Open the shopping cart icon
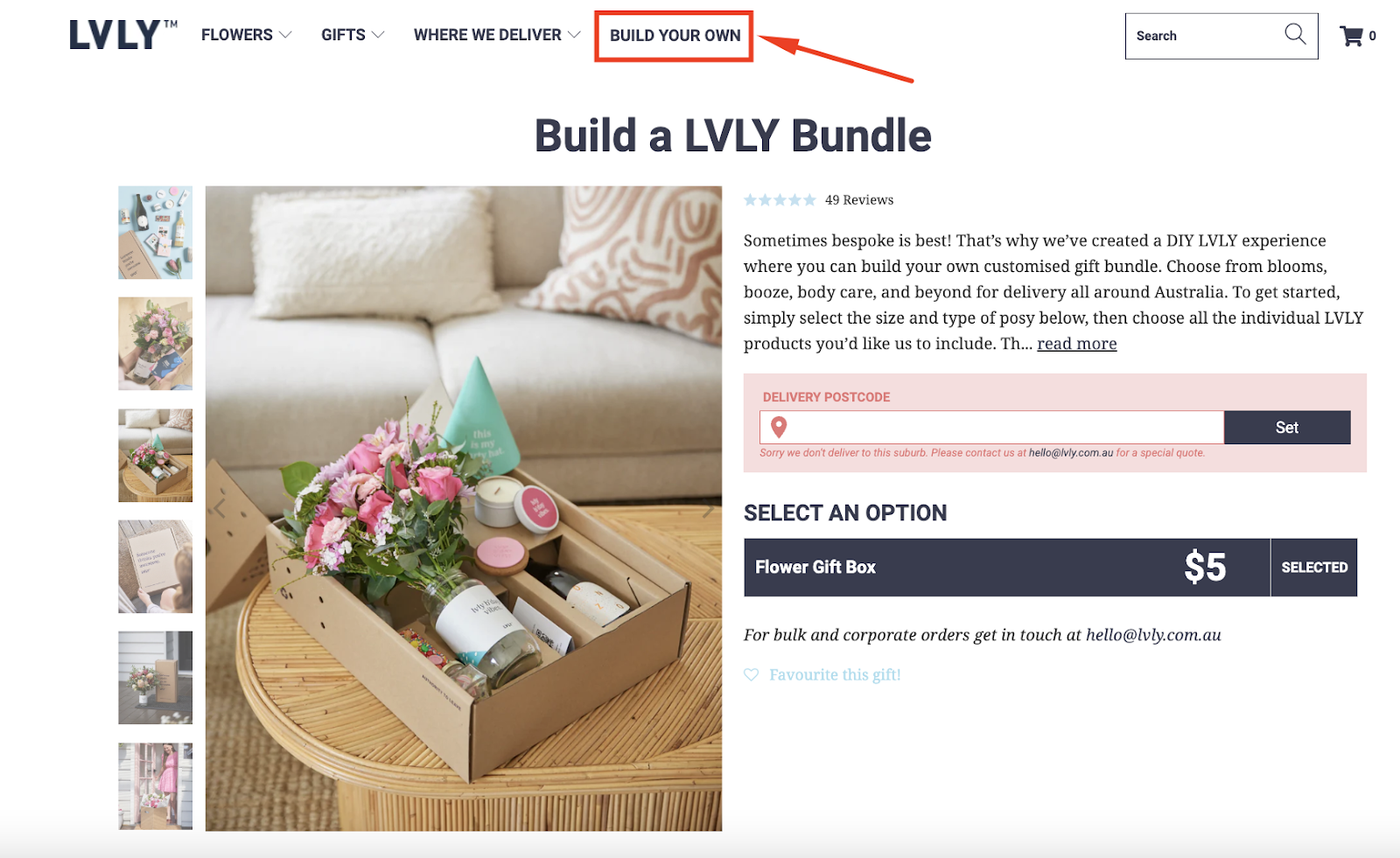 [1352, 36]
